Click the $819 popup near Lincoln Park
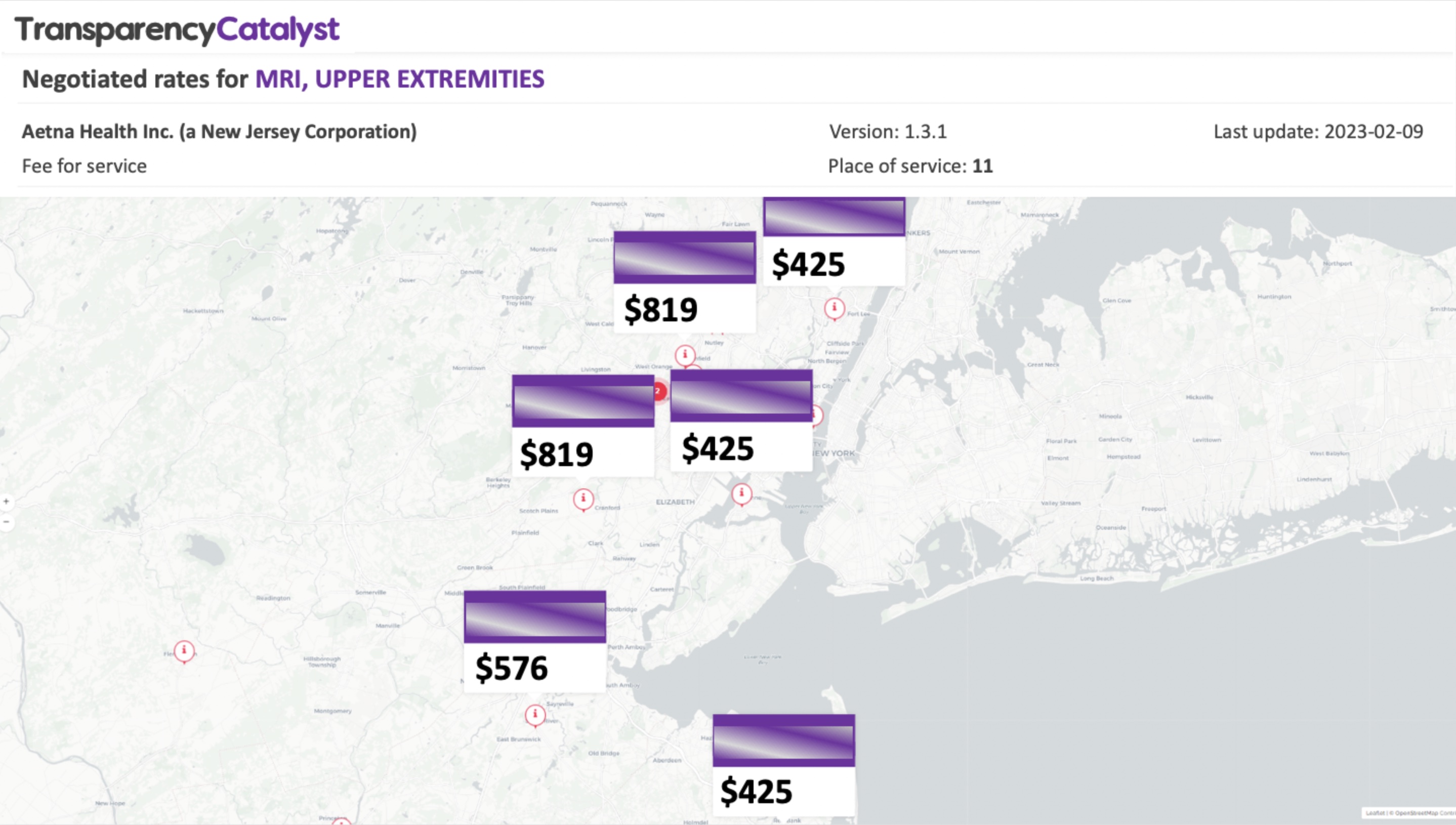 pos(684,281)
